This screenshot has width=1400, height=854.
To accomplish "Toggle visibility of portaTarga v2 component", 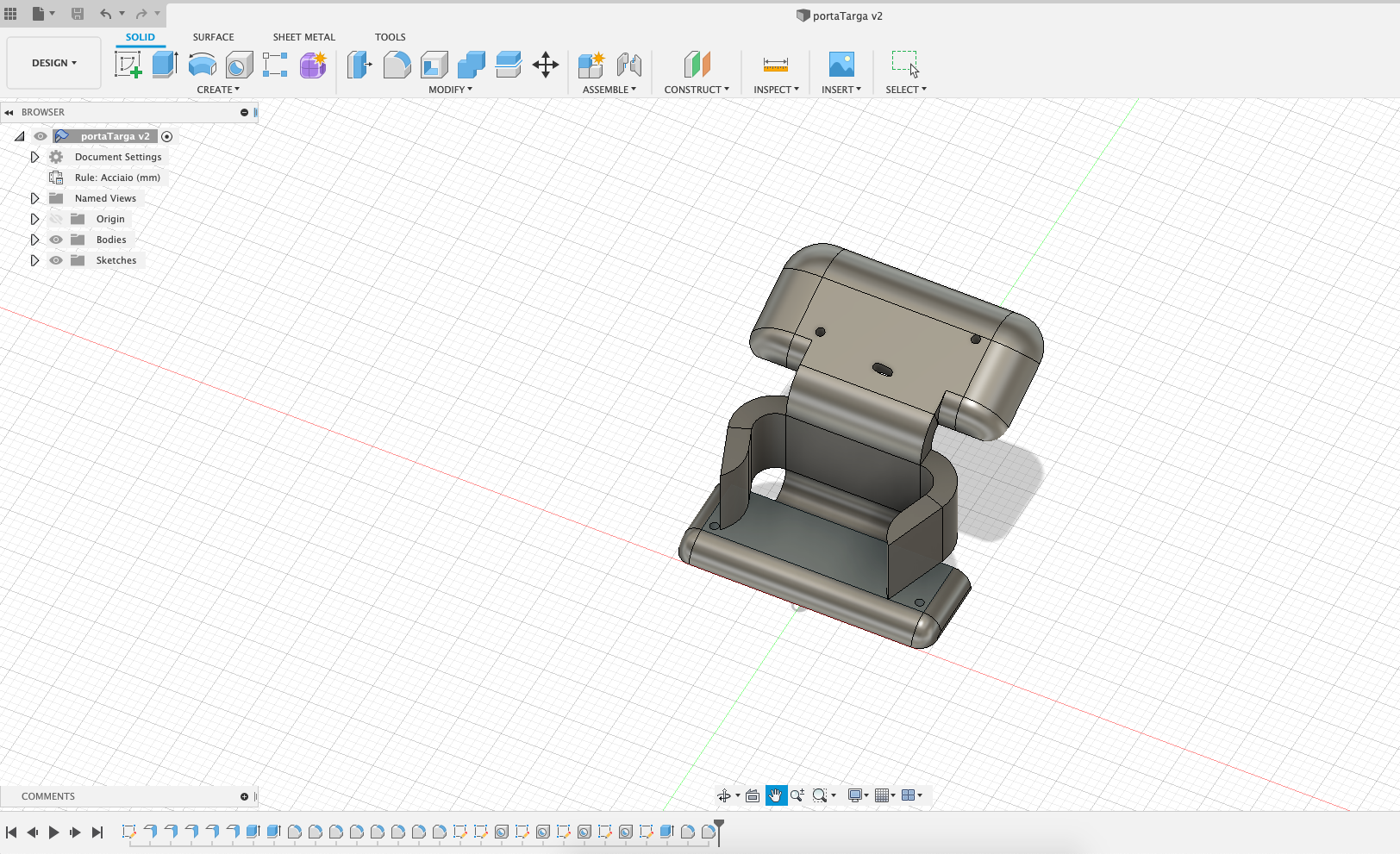I will click(x=41, y=136).
